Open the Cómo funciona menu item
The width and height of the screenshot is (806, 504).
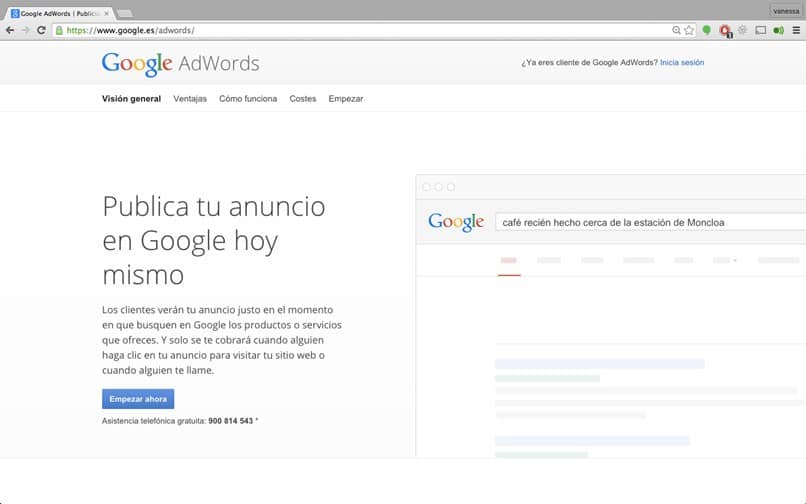pos(248,99)
